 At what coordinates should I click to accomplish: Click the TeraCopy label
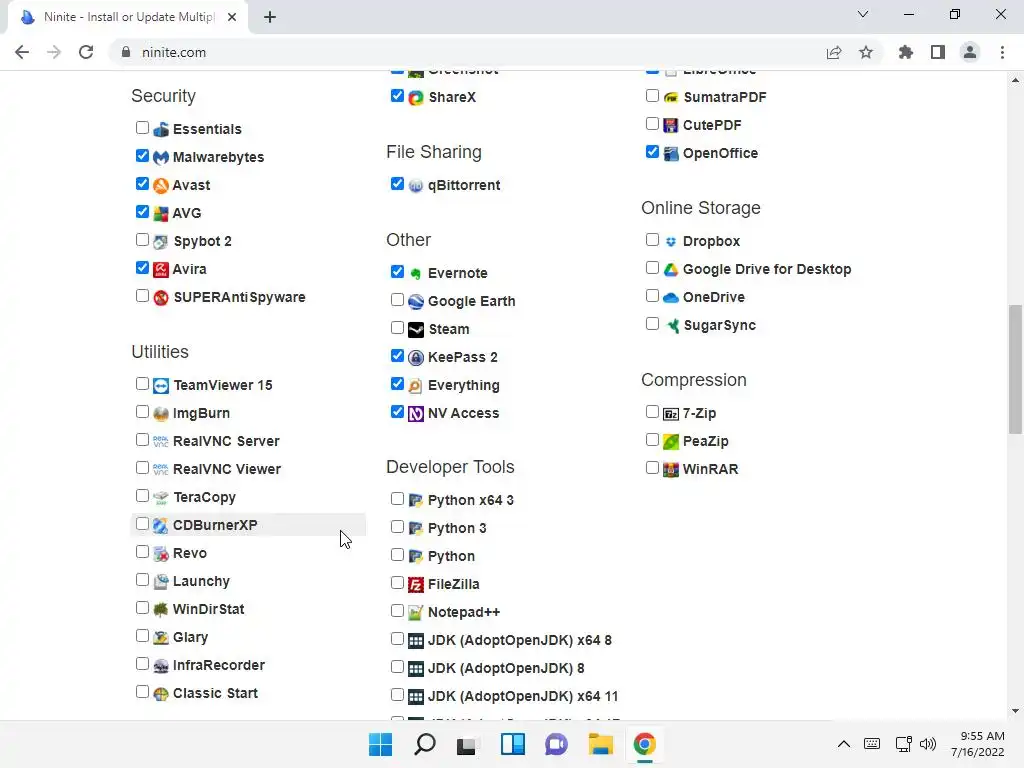click(x=204, y=498)
